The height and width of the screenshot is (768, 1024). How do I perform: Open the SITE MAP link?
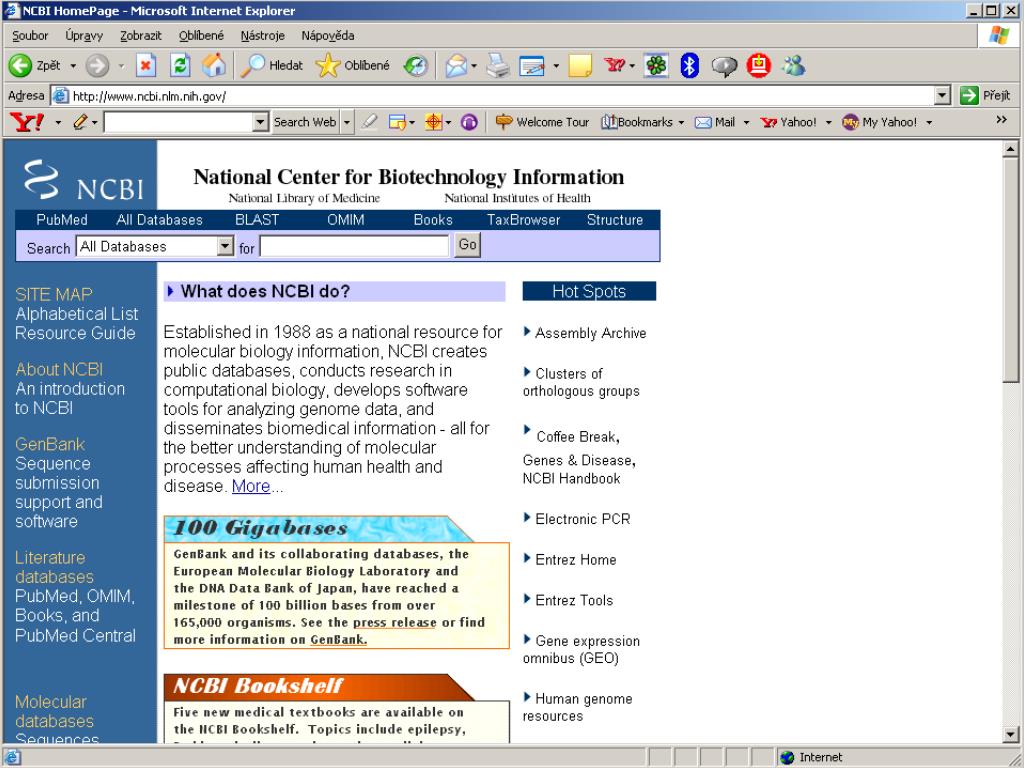pyautogui.click(x=54, y=295)
